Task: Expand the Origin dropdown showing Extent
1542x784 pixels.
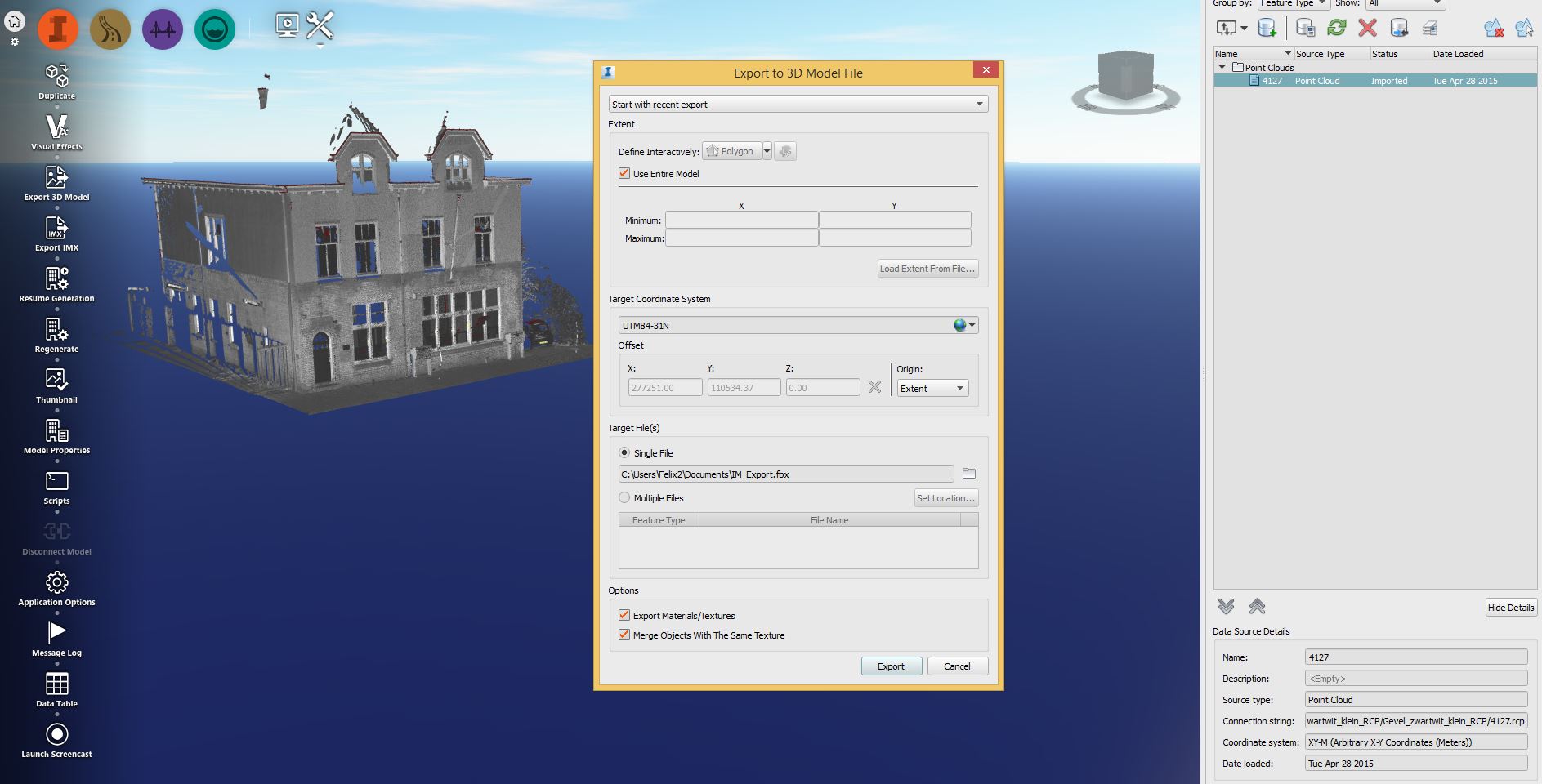Action: point(958,388)
